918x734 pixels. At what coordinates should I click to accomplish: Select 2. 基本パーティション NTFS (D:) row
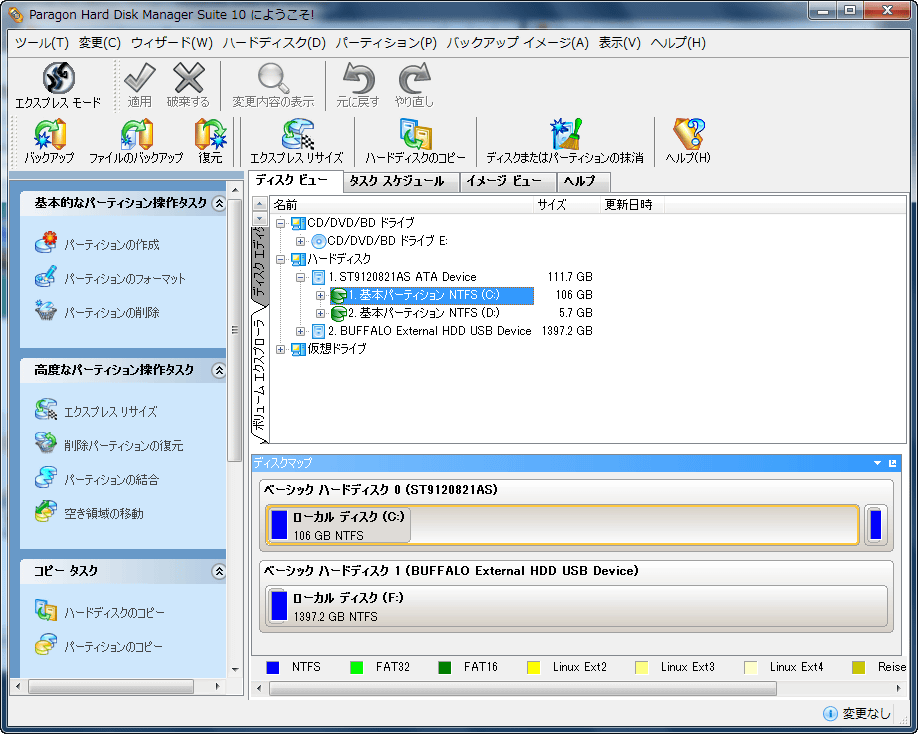[x=424, y=313]
